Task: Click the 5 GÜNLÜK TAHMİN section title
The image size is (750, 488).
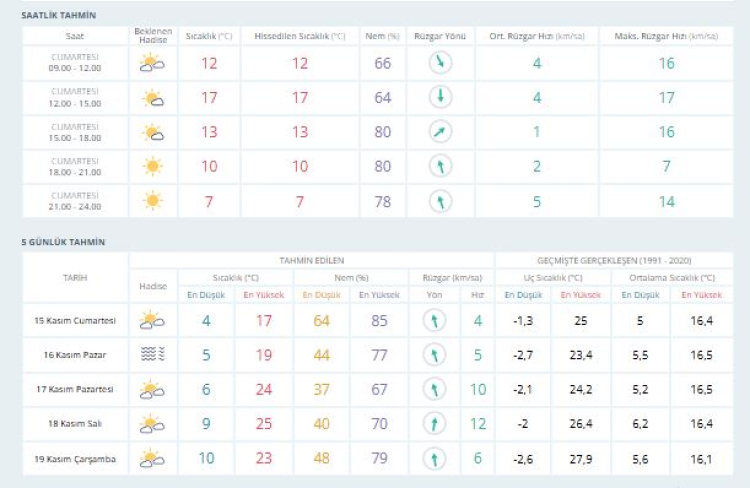Action: tap(63, 242)
